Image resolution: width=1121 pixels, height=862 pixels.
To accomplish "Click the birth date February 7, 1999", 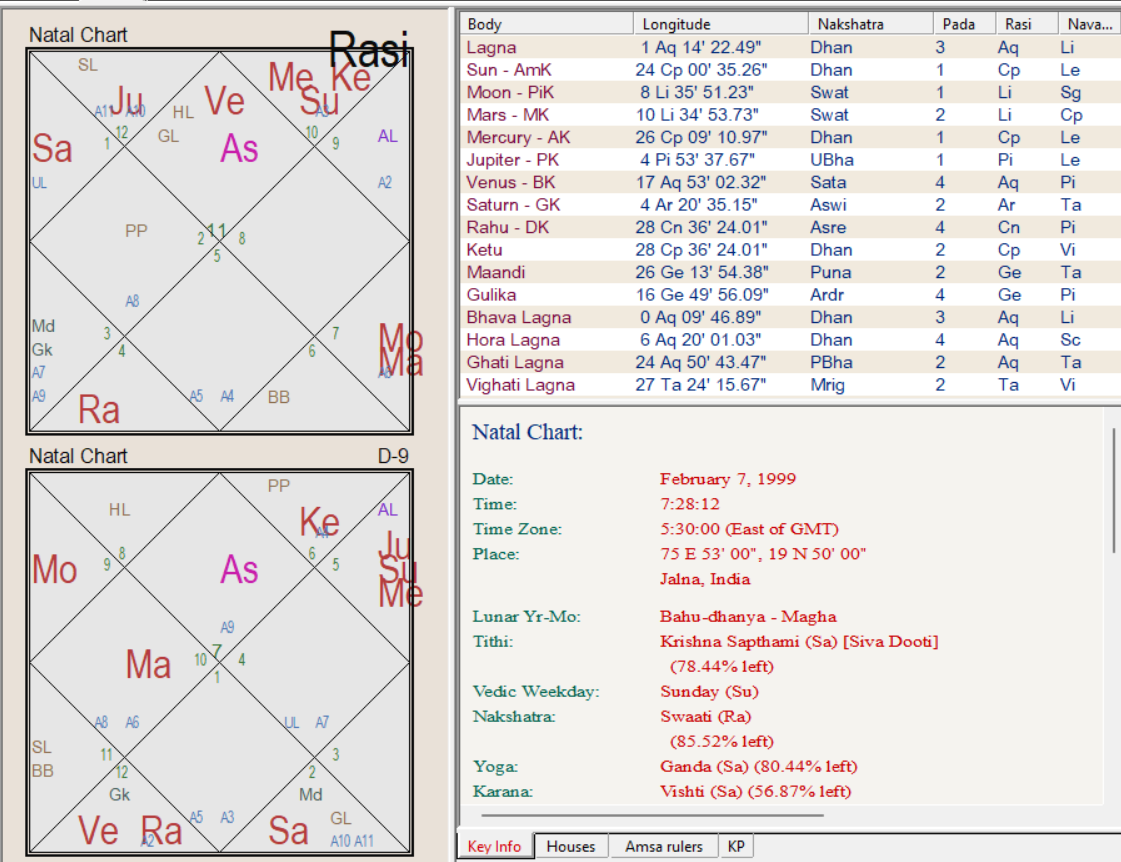I will 727,479.
